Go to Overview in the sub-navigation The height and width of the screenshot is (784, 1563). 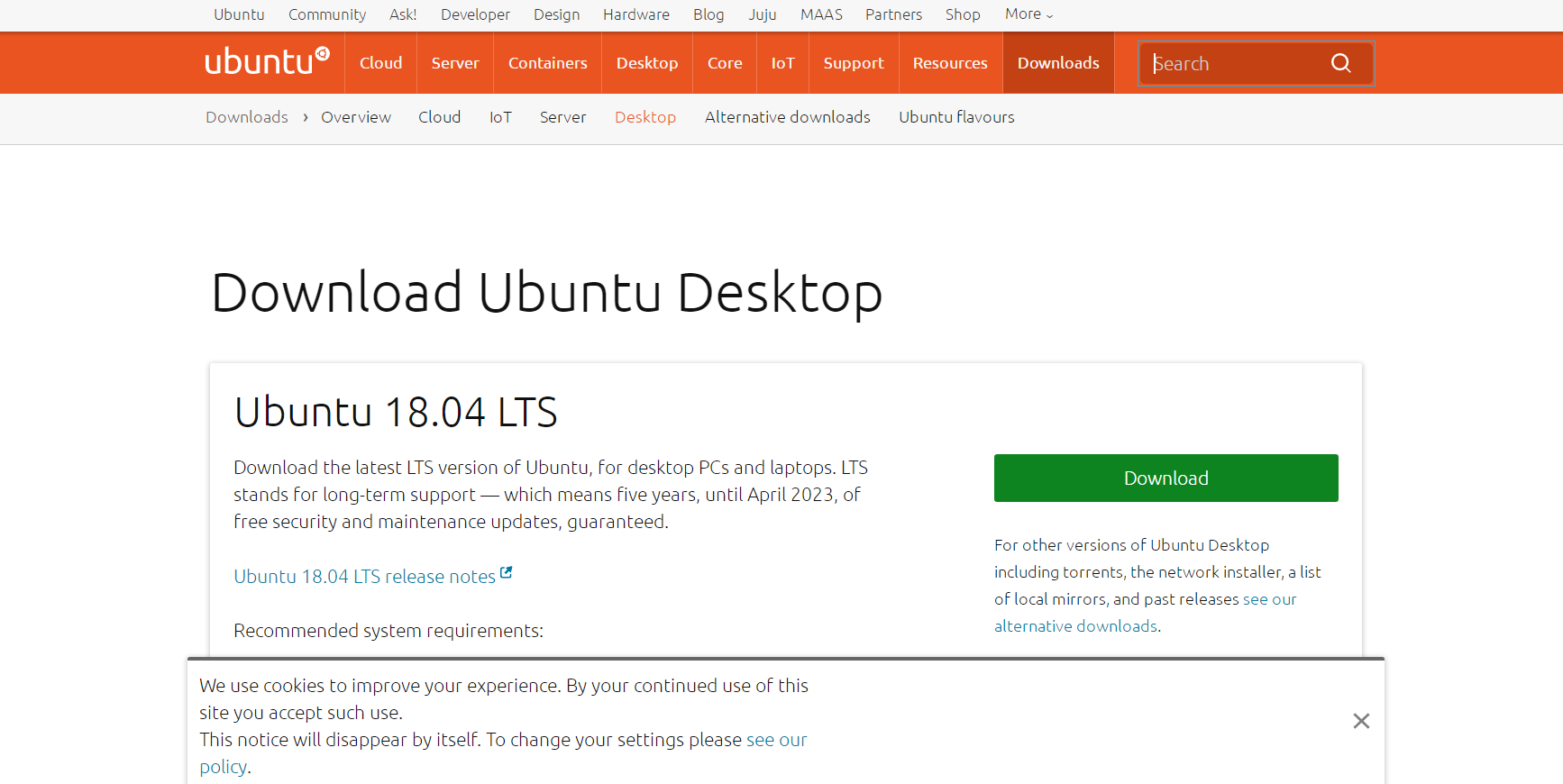[356, 117]
